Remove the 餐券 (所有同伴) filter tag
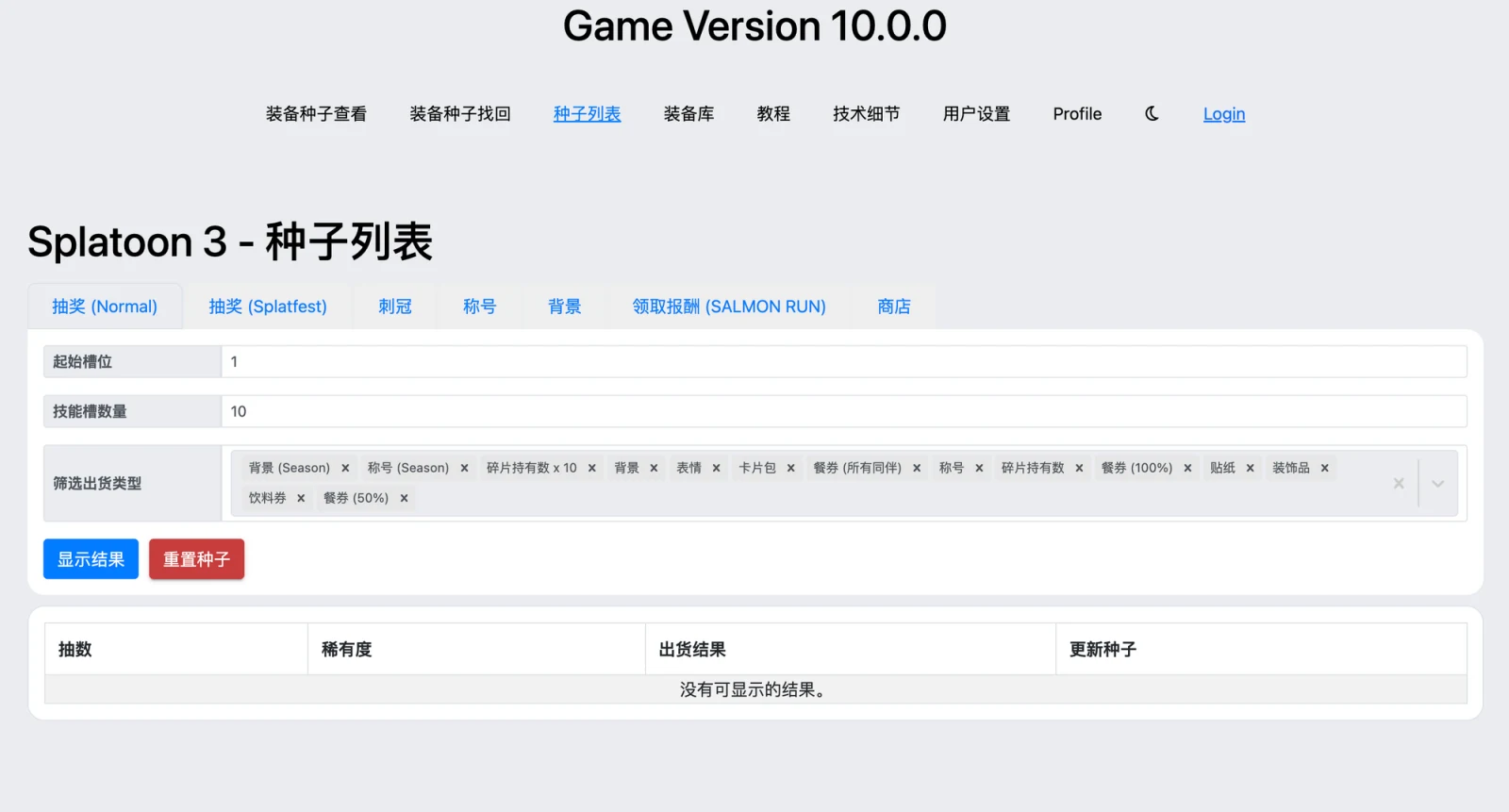The height and width of the screenshot is (812, 1509). click(x=917, y=468)
